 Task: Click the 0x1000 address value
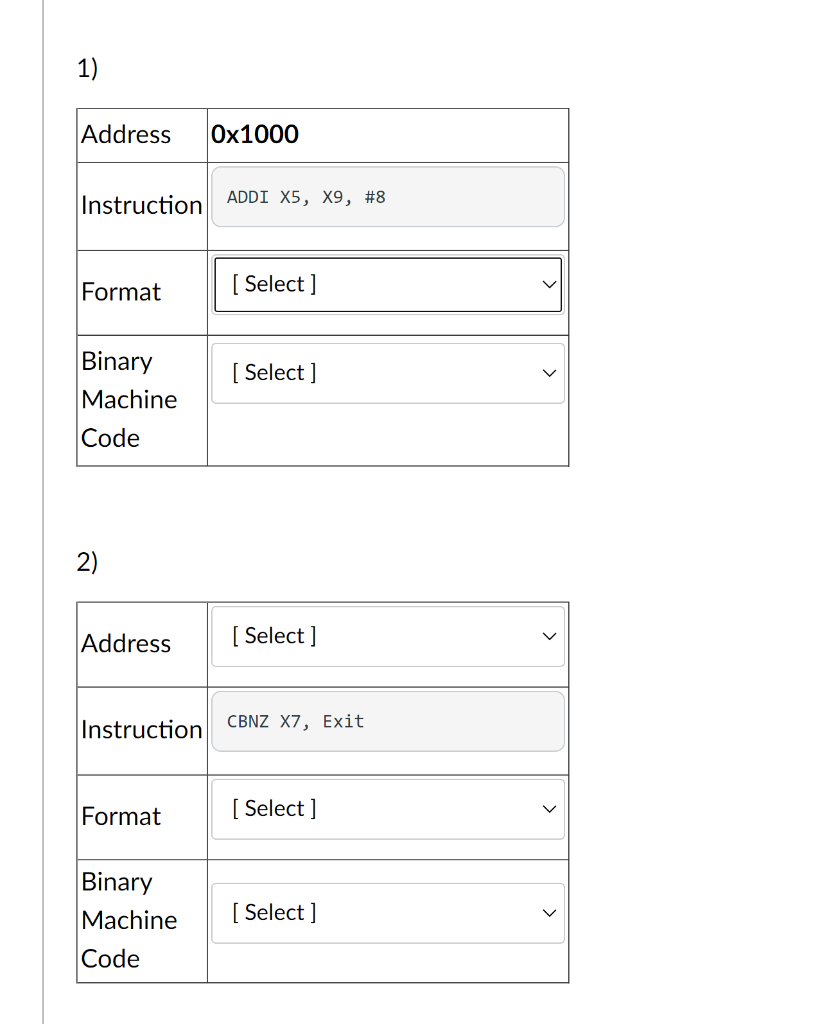click(255, 134)
